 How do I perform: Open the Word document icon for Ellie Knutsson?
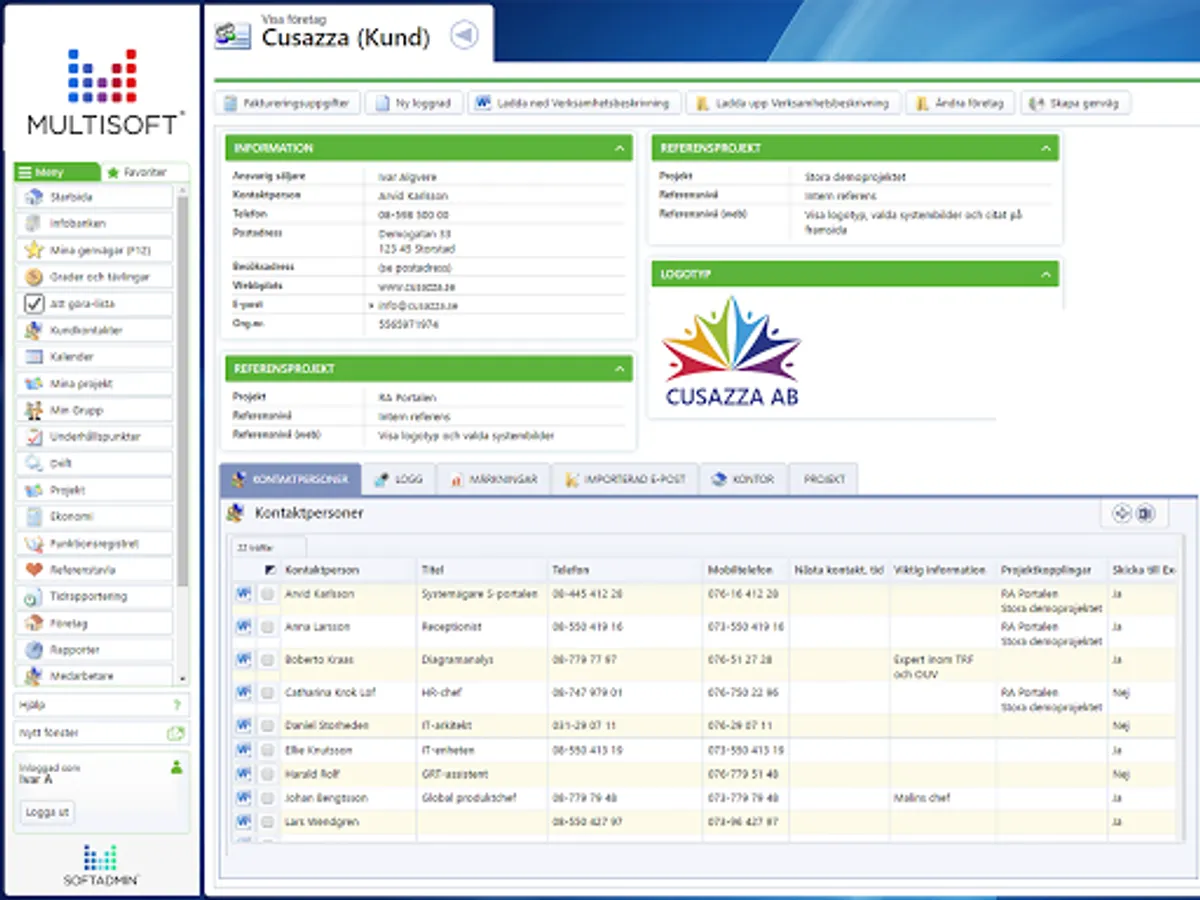(x=243, y=749)
